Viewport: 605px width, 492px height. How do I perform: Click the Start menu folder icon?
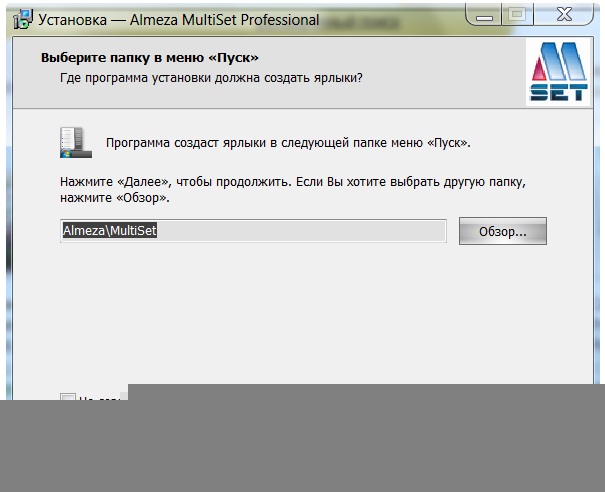(x=76, y=142)
